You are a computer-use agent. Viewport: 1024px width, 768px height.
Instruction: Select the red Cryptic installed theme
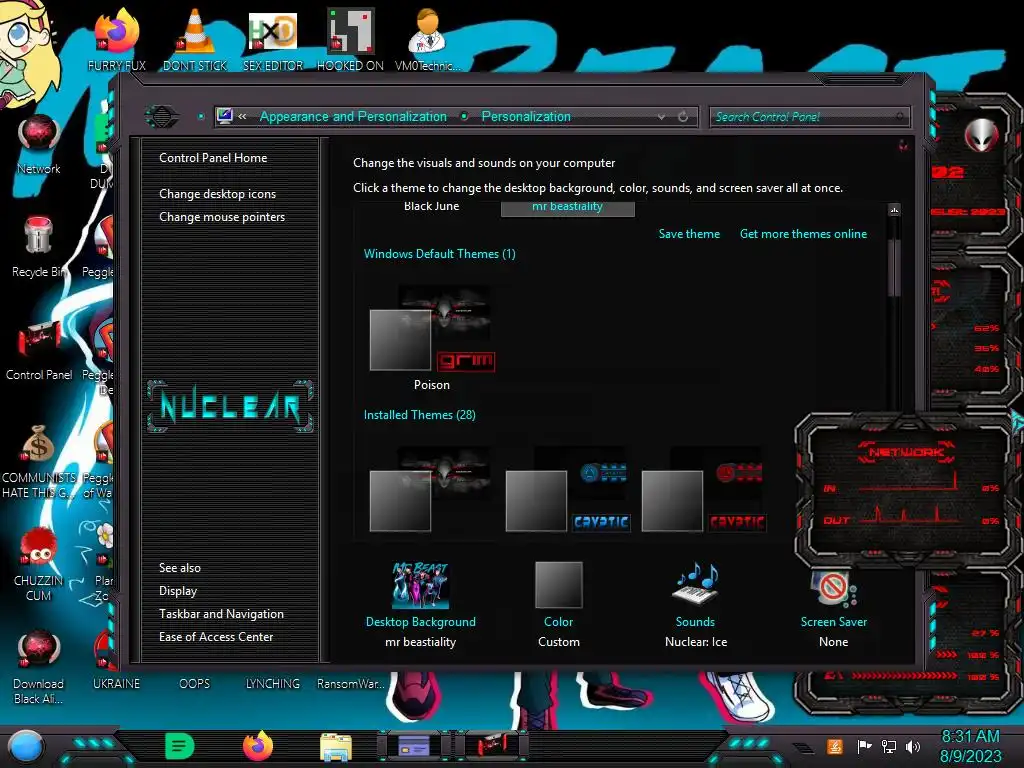pos(703,490)
